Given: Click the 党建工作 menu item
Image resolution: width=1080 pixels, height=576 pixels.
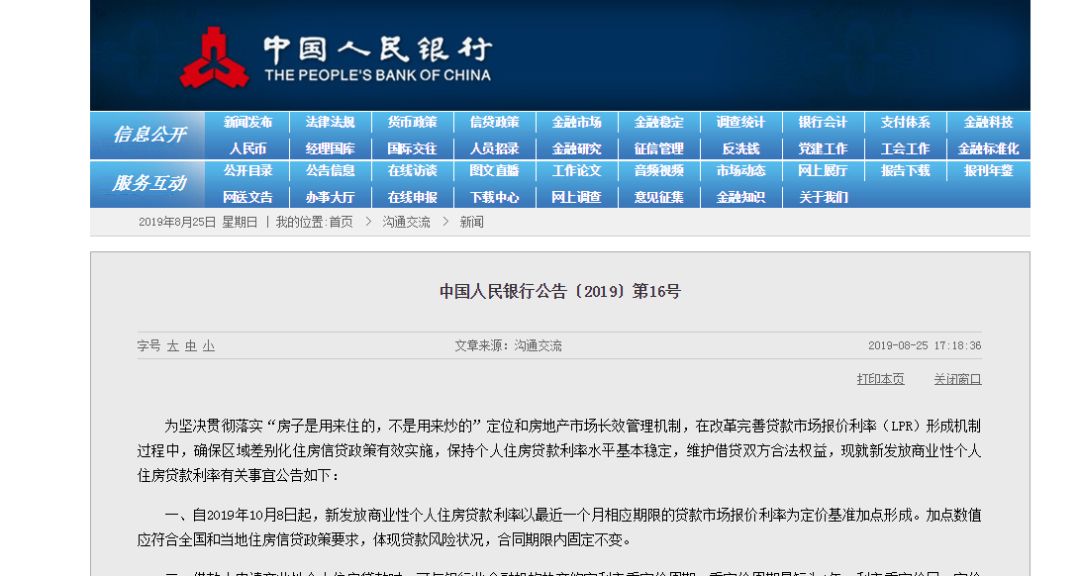Looking at the screenshot, I should (823, 149).
